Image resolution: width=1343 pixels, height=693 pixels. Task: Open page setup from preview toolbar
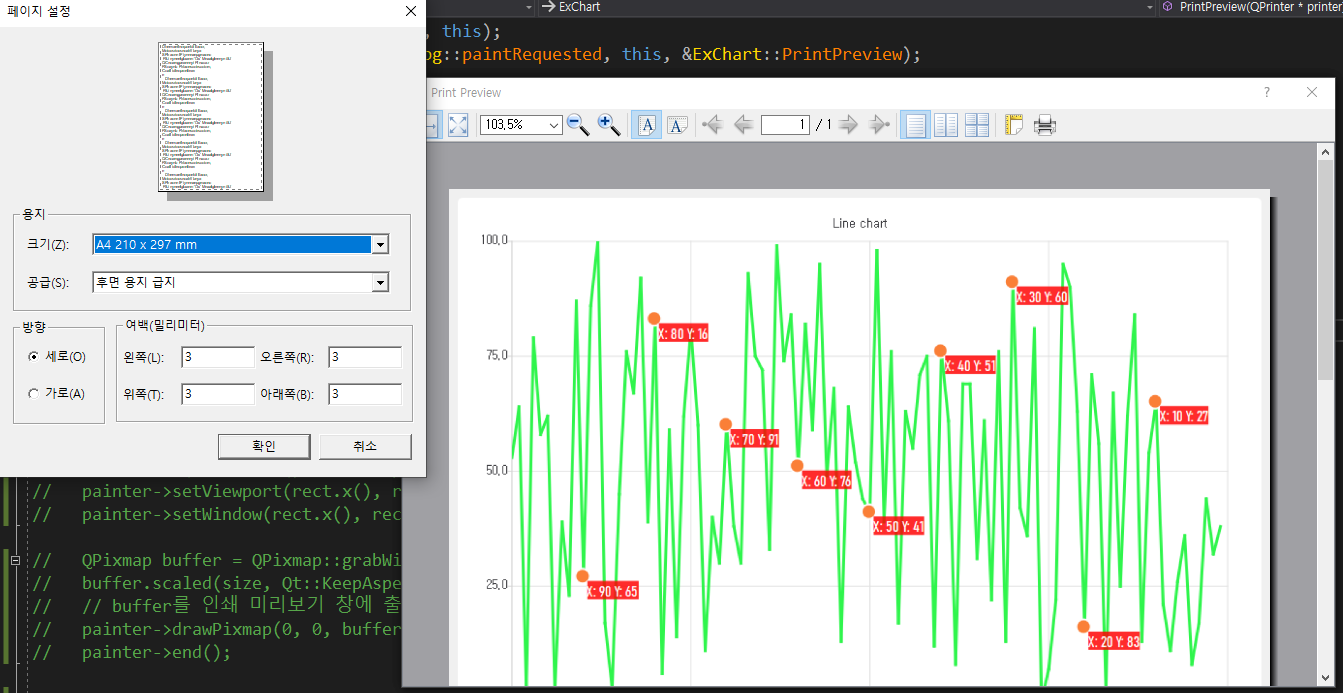pyautogui.click(x=1014, y=125)
